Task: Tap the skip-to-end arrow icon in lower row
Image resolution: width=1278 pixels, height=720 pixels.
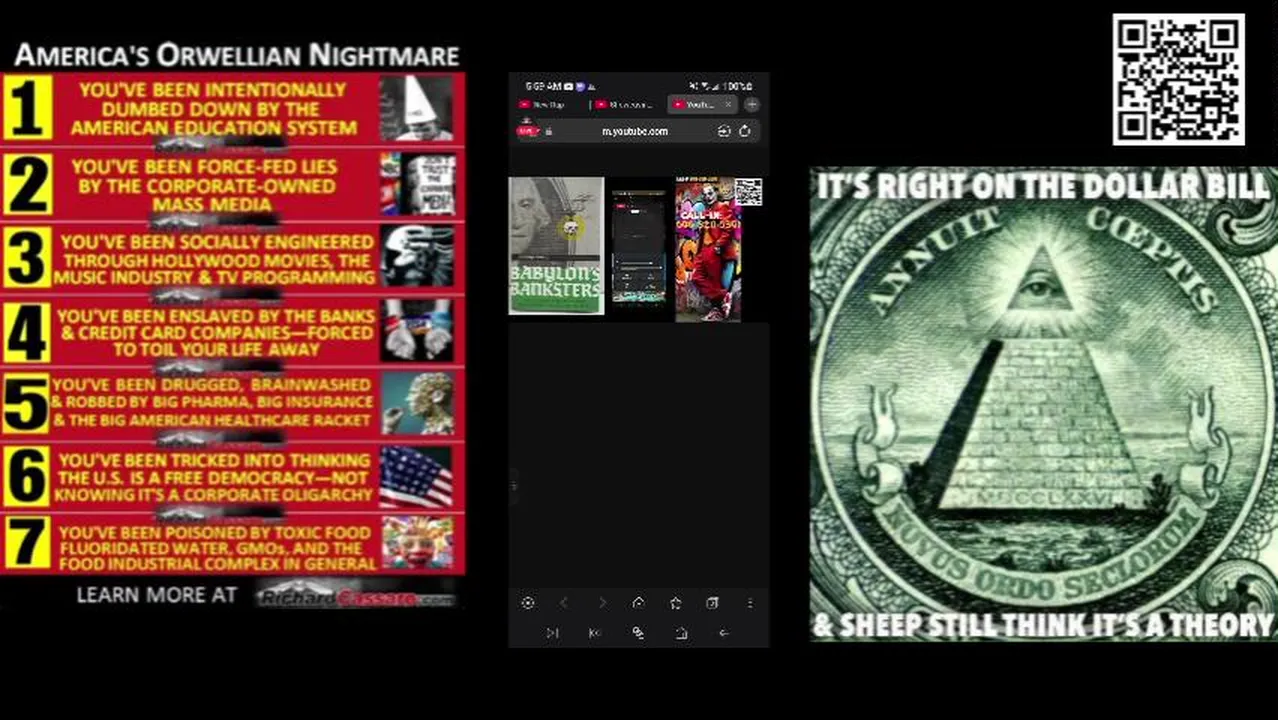Action: pos(552,633)
